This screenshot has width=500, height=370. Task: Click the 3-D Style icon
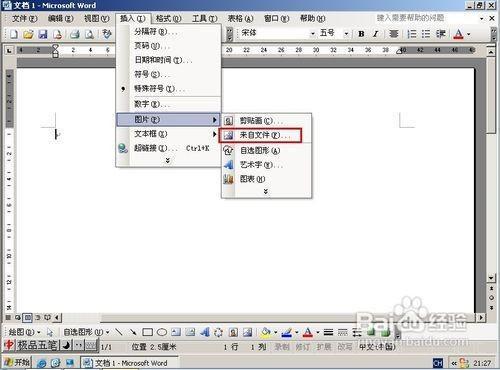pyautogui.click(x=385, y=332)
